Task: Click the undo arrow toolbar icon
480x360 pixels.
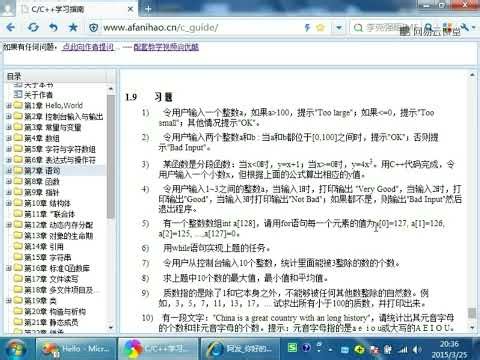Action: tap(53, 27)
